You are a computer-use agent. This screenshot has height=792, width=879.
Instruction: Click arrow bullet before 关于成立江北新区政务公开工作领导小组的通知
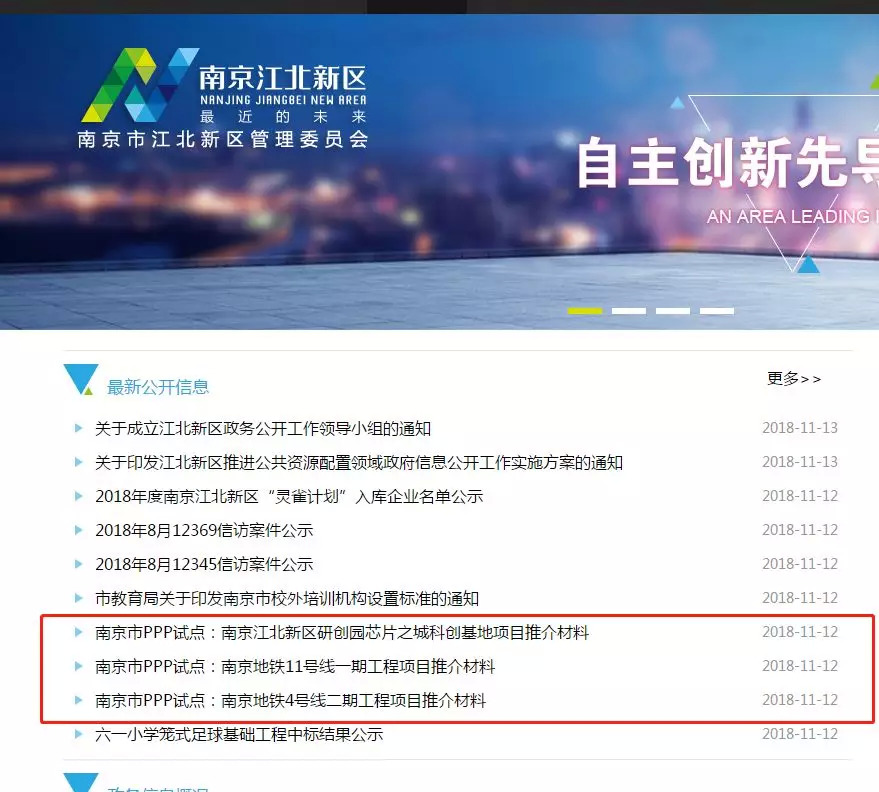(x=79, y=429)
